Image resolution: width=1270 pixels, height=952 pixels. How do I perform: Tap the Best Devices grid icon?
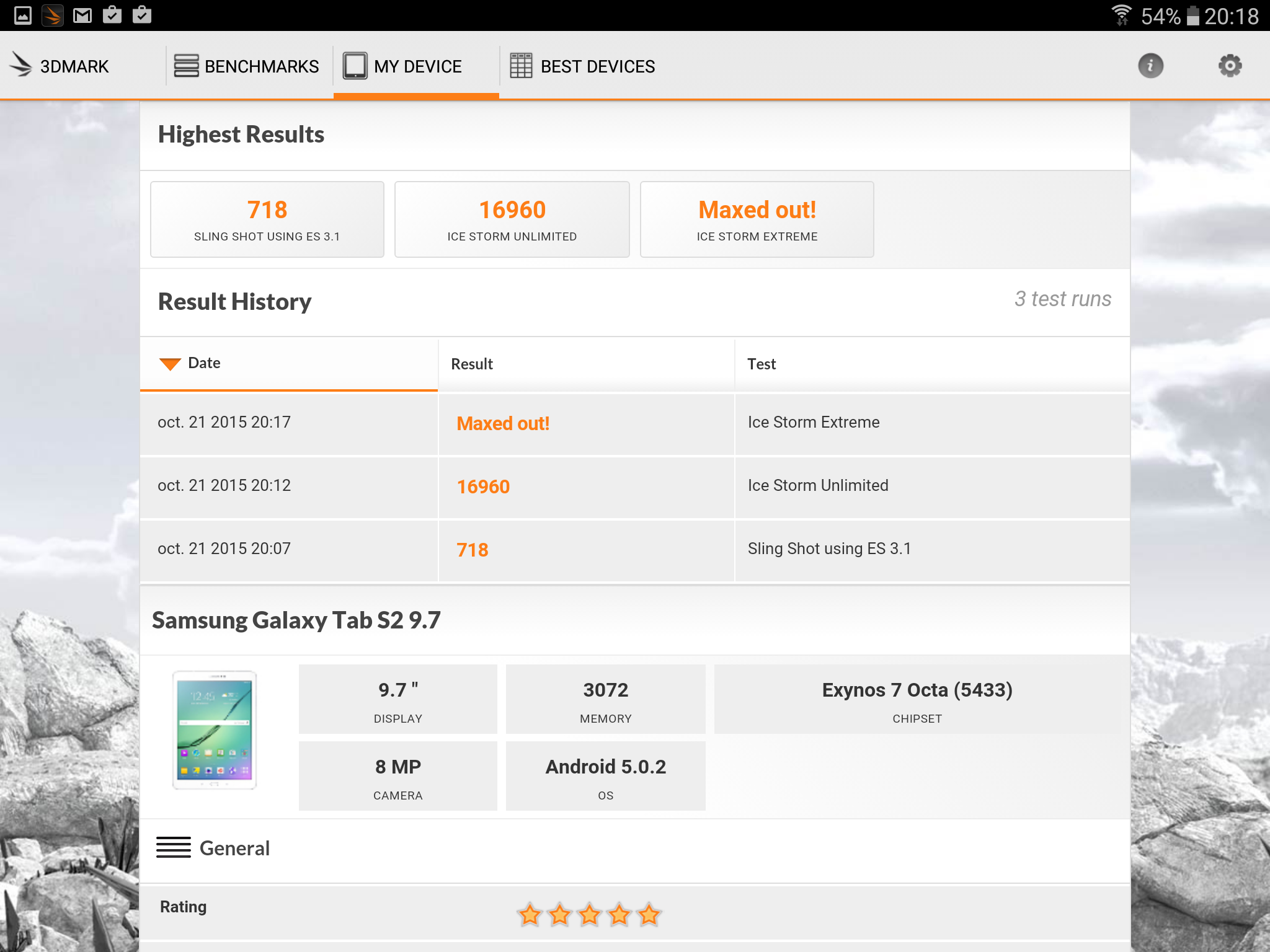pos(521,66)
